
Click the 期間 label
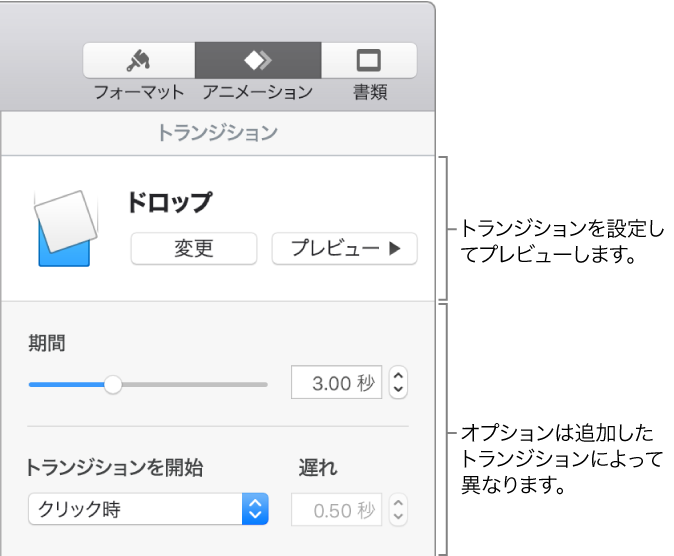click(x=47, y=343)
